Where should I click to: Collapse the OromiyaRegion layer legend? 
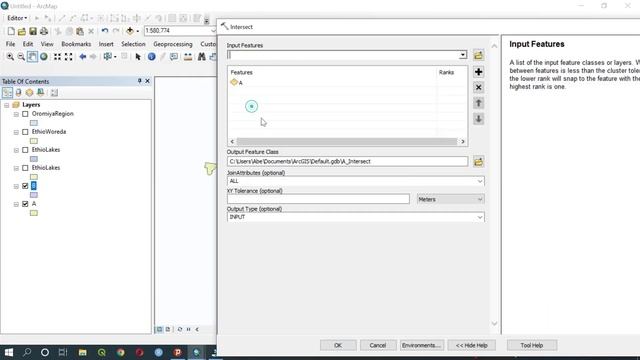click(16, 114)
